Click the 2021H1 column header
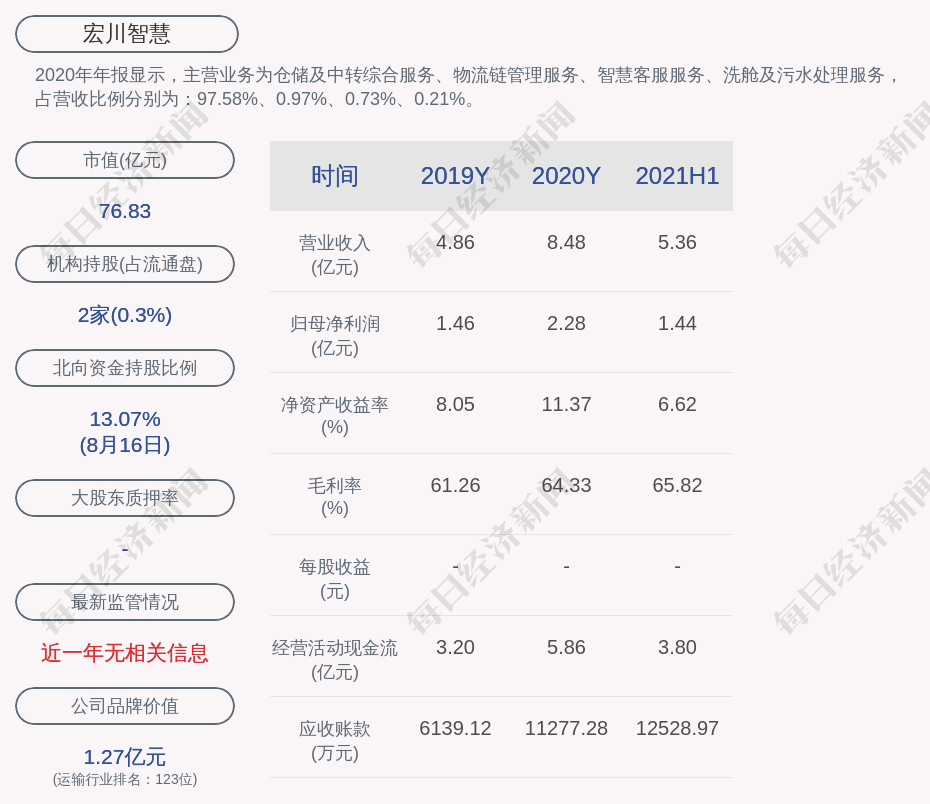Image resolution: width=930 pixels, height=804 pixels. coord(677,176)
